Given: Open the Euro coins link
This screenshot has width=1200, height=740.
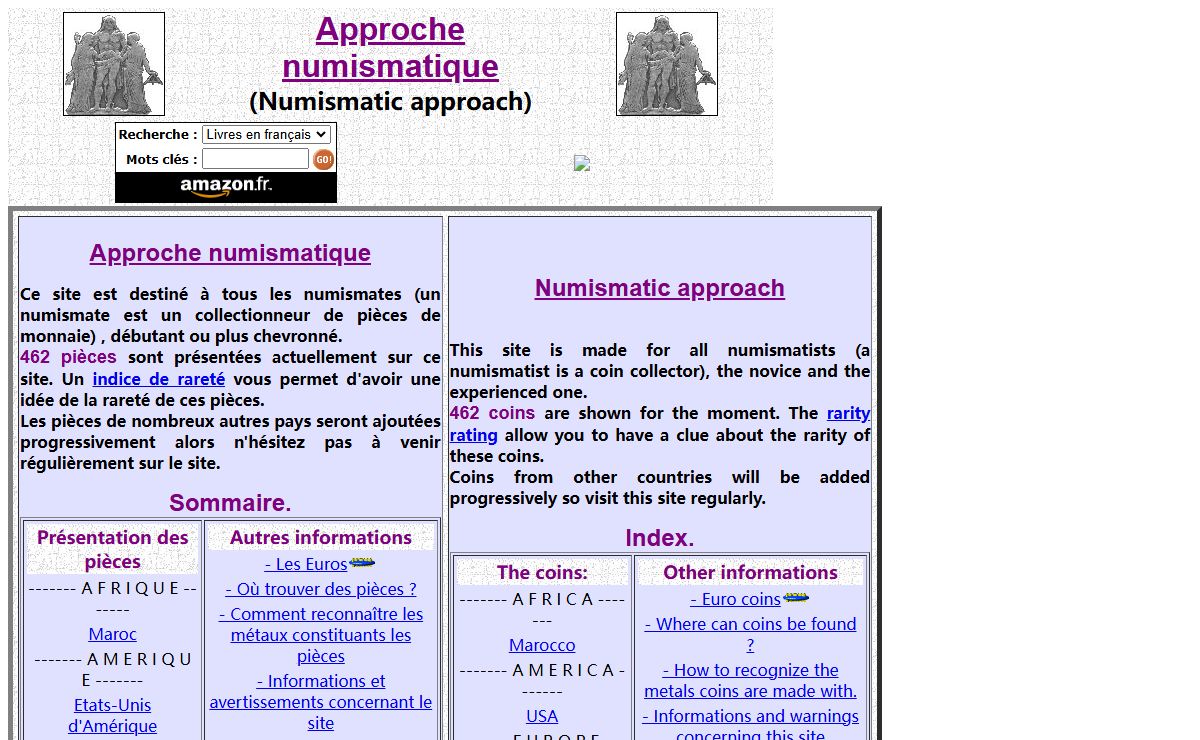Looking at the screenshot, I should (x=735, y=599).
